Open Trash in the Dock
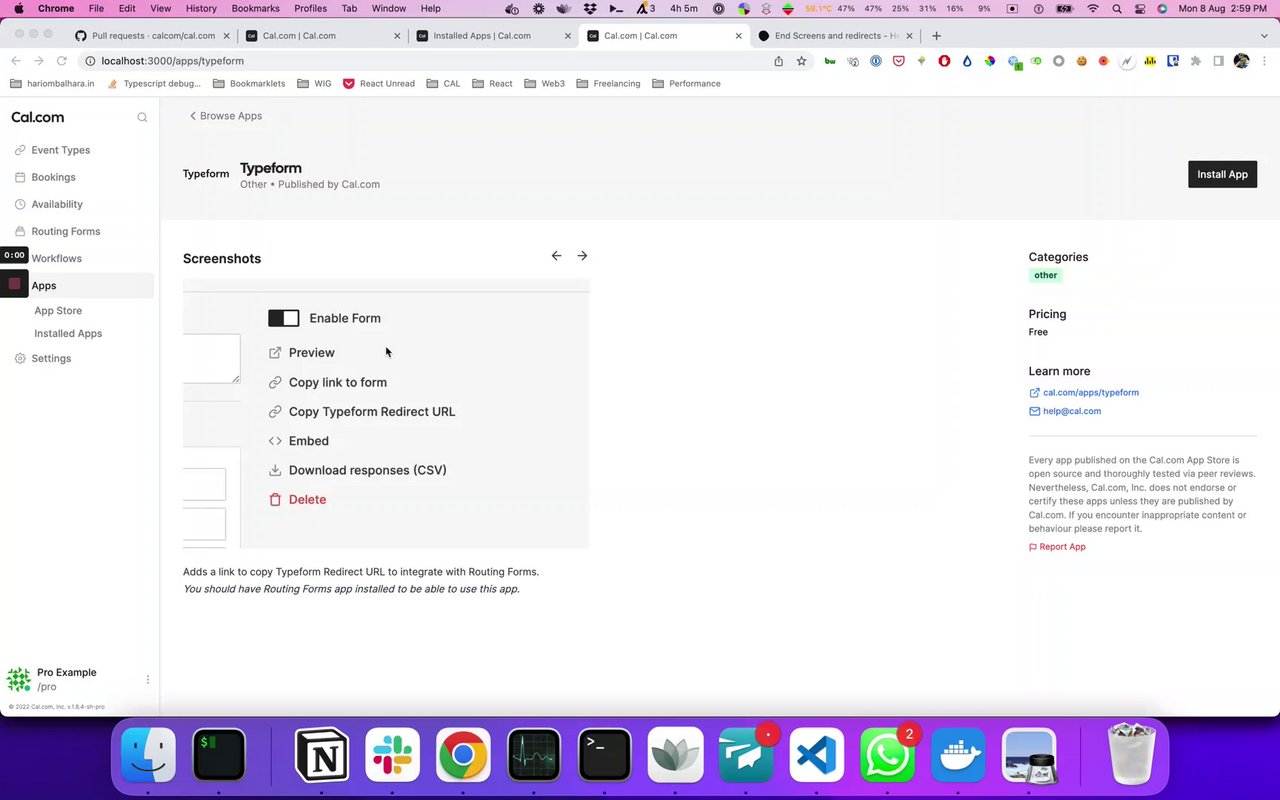 [1132, 754]
